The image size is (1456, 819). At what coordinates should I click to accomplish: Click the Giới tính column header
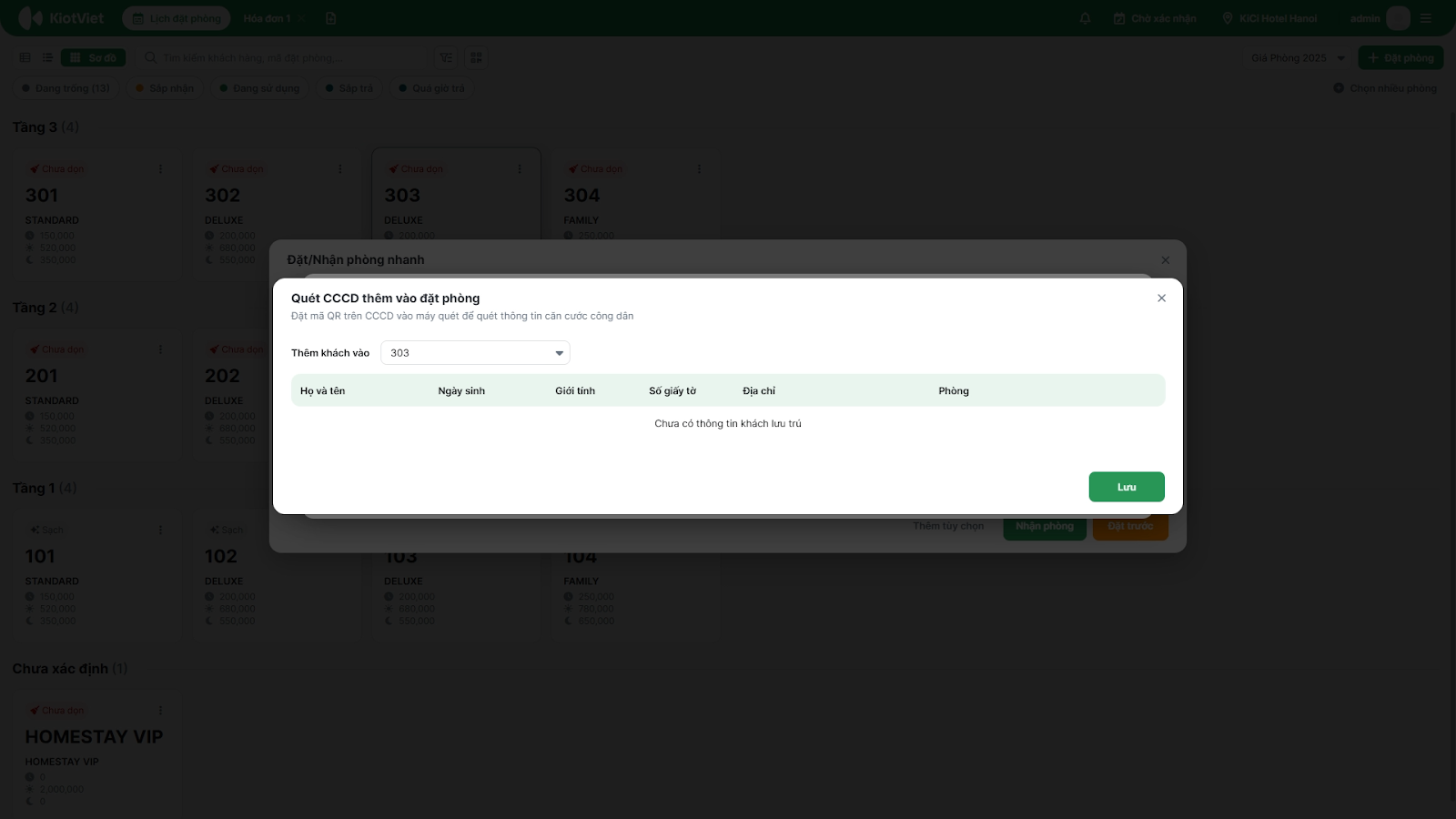tap(575, 391)
